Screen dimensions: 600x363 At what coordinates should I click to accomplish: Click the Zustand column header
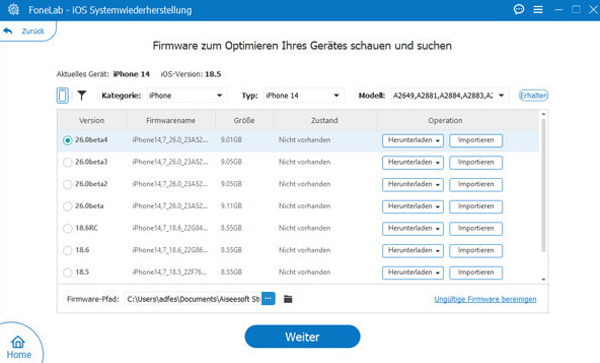324,120
